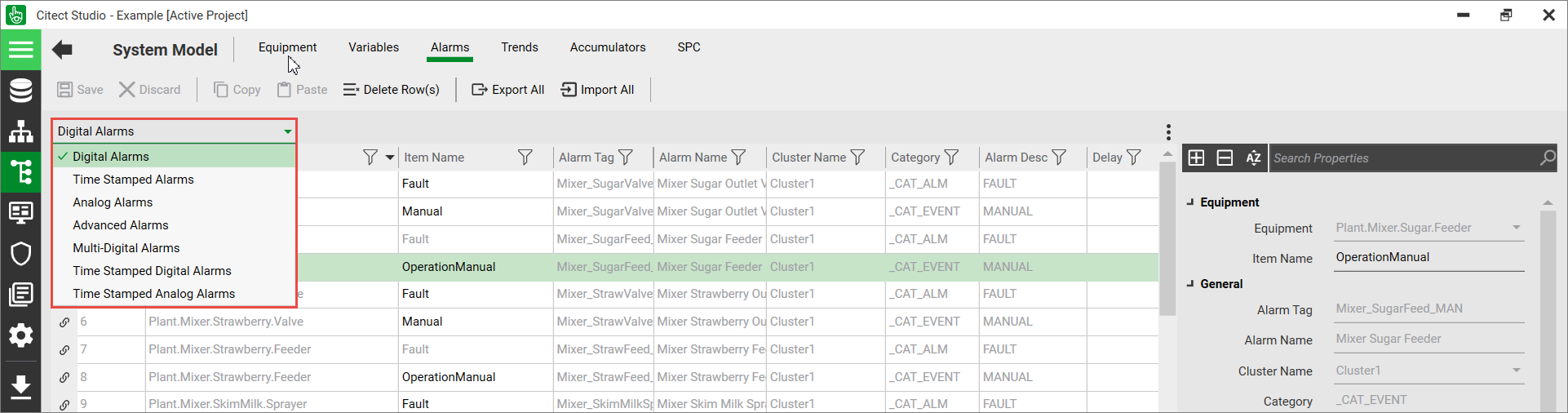Click the Export All button
This screenshot has width=1568, height=413.
[508, 90]
